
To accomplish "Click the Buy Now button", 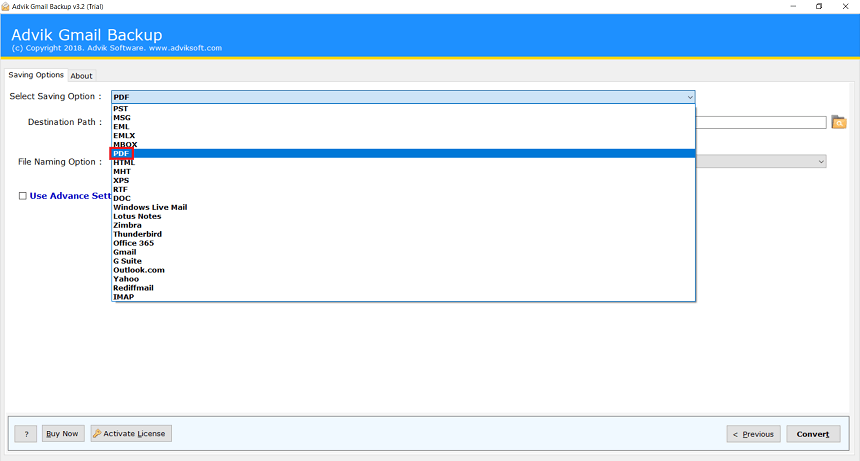I will point(63,434).
